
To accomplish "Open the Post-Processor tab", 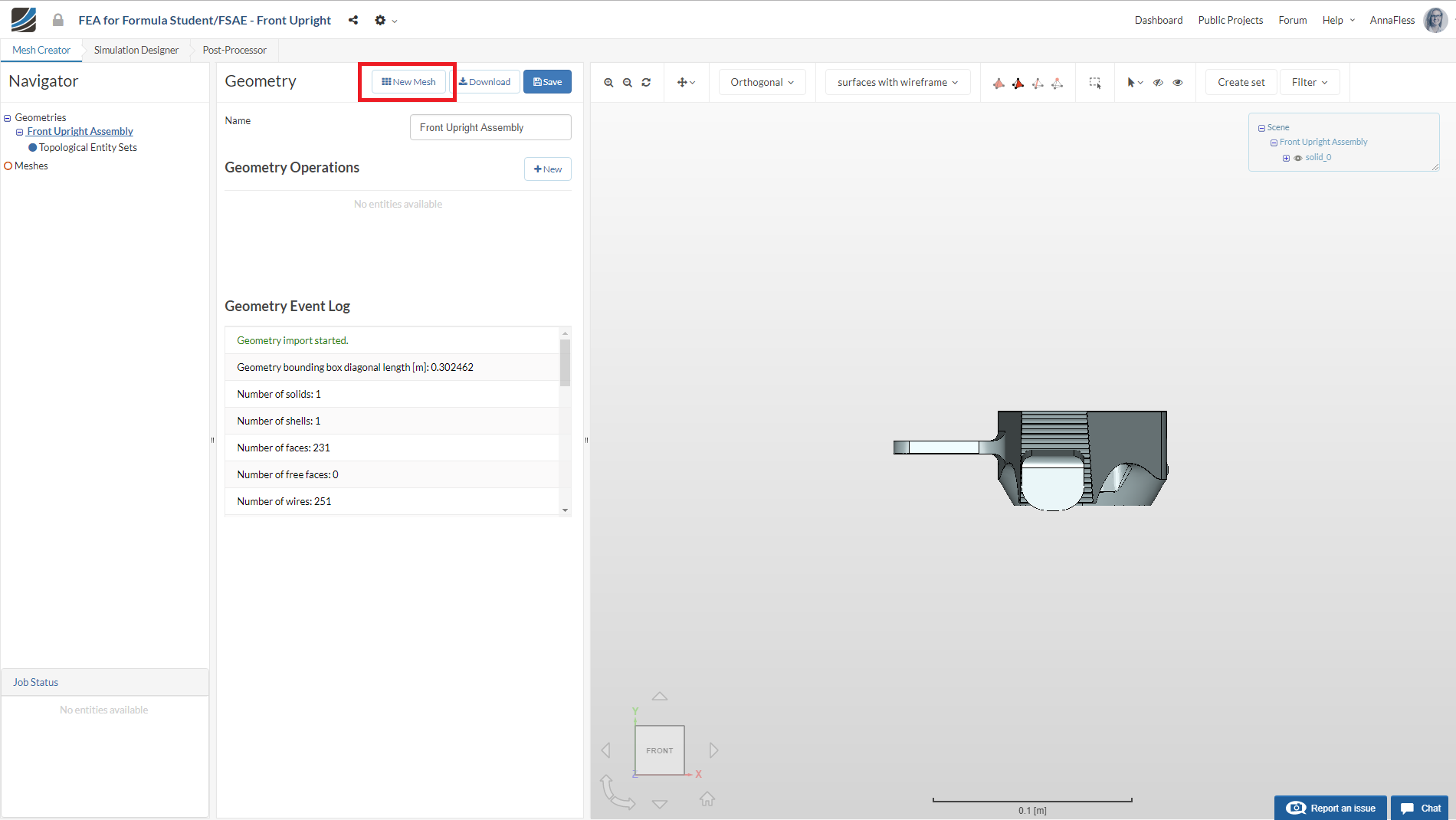I will point(234,51).
